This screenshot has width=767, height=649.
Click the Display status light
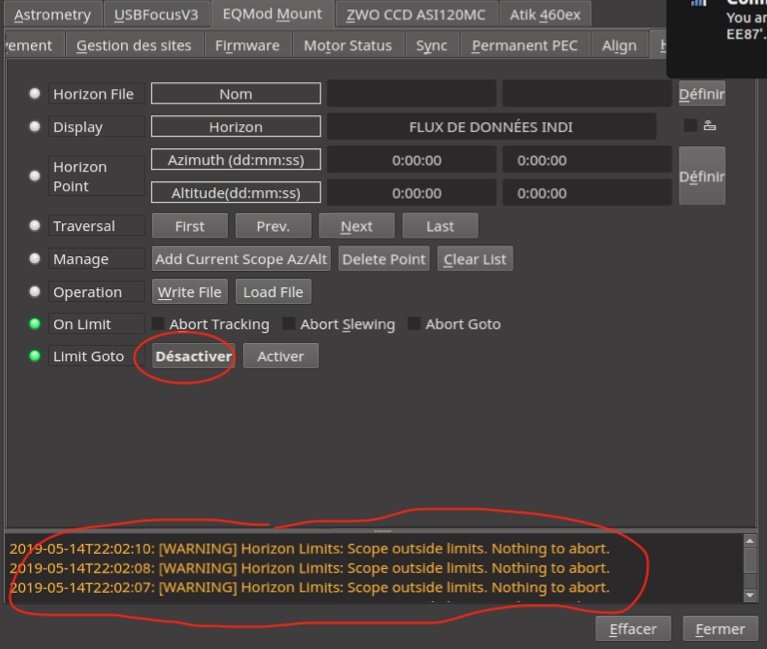click(35, 126)
